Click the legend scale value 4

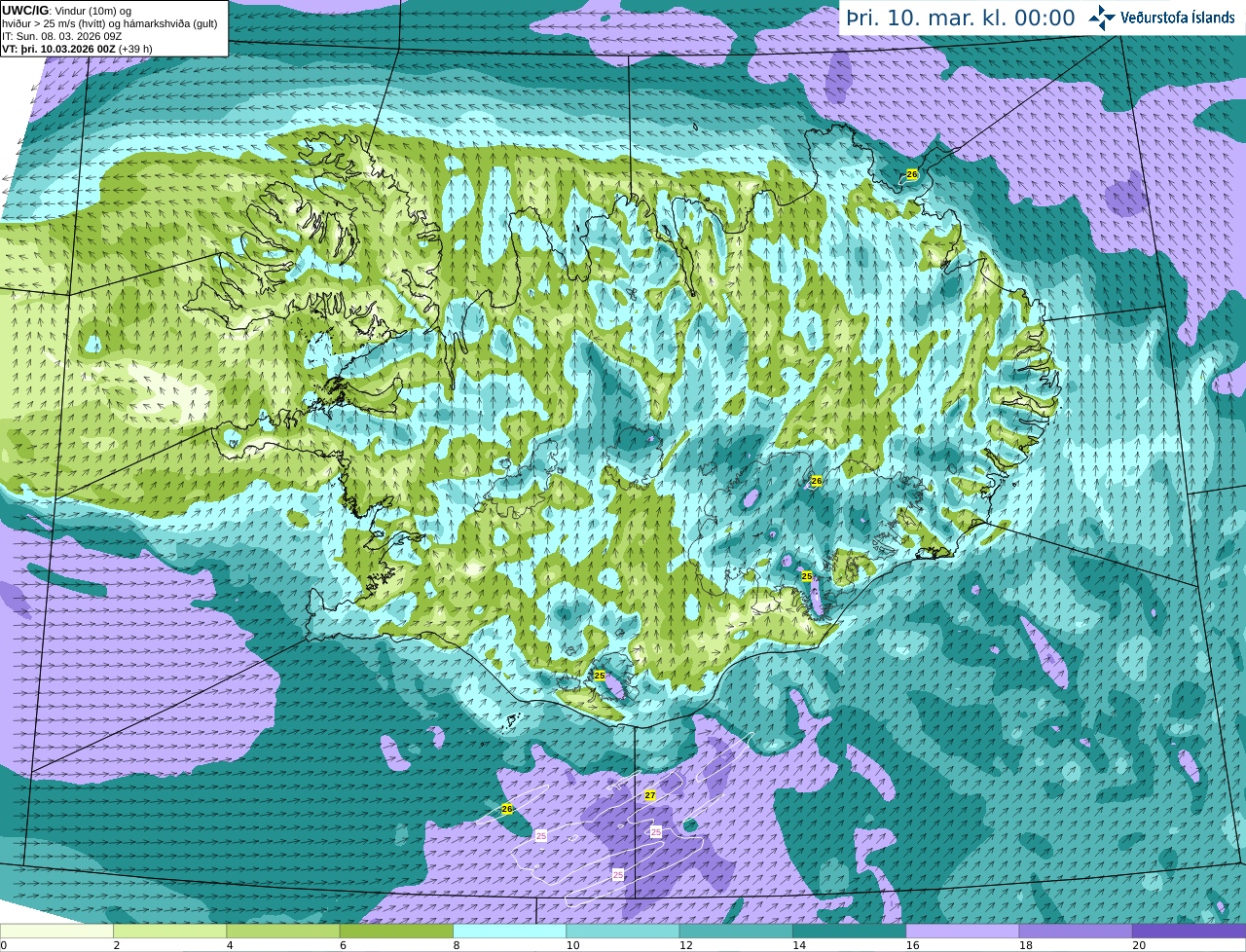click(x=230, y=945)
